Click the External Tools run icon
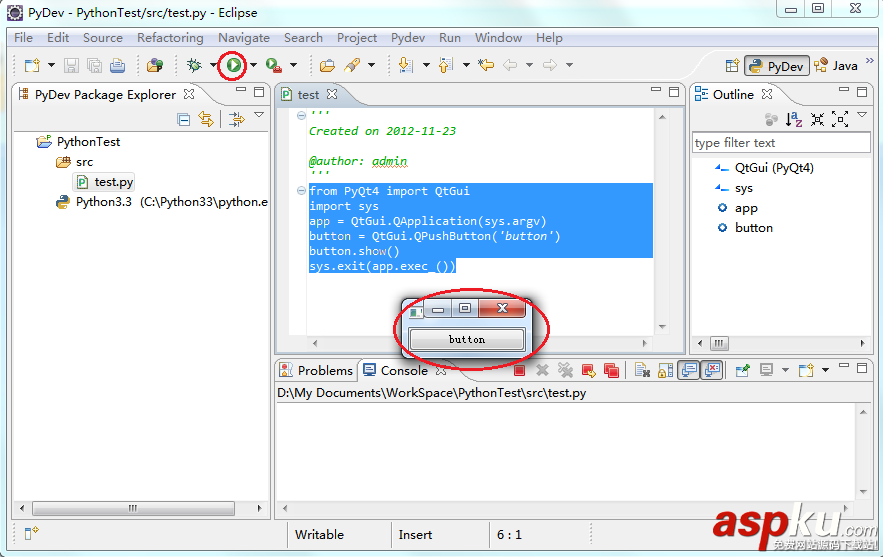Image resolution: width=883 pixels, height=557 pixels. coord(274,65)
